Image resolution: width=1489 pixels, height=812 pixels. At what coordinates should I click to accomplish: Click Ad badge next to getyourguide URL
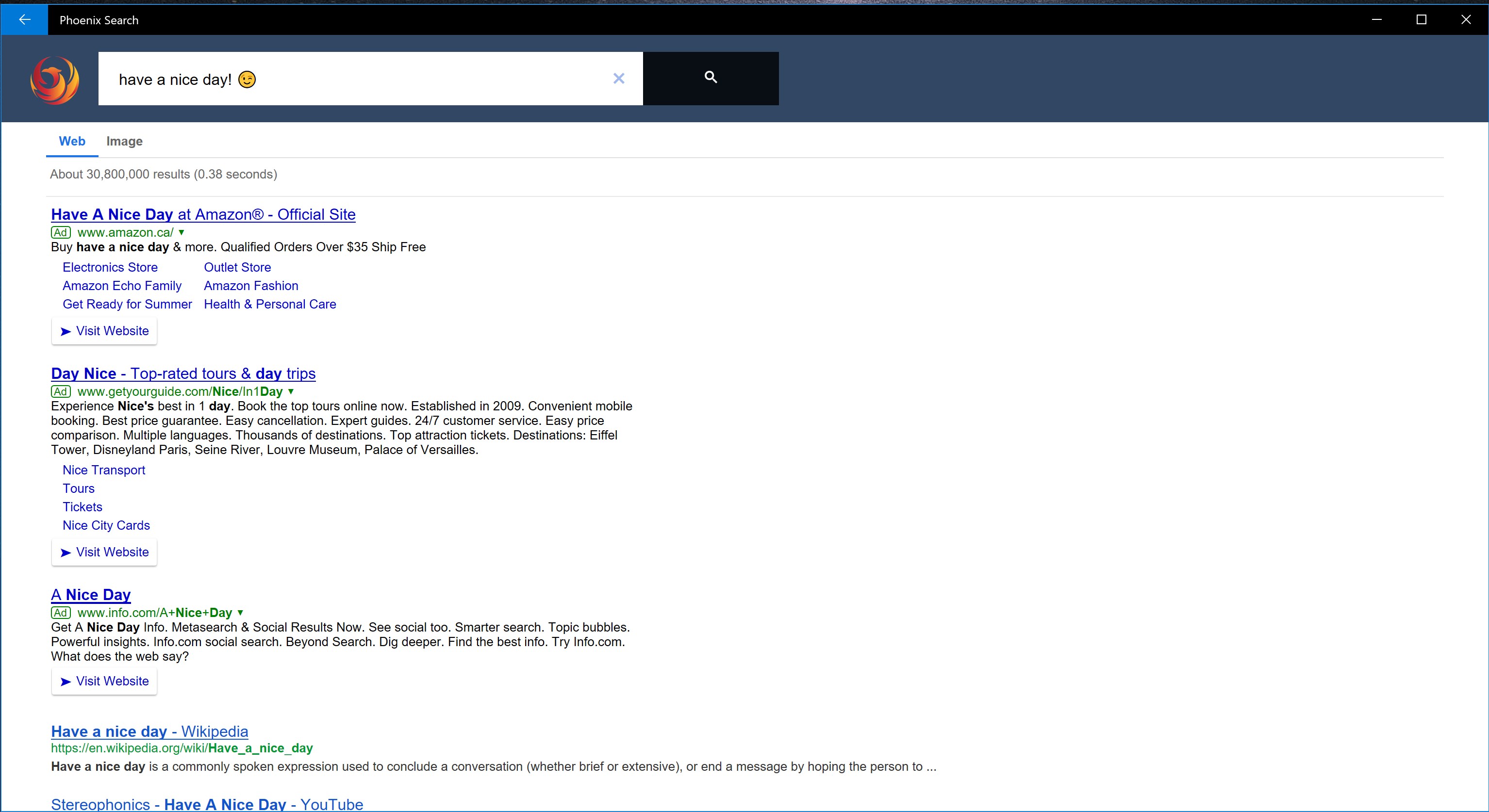point(61,391)
